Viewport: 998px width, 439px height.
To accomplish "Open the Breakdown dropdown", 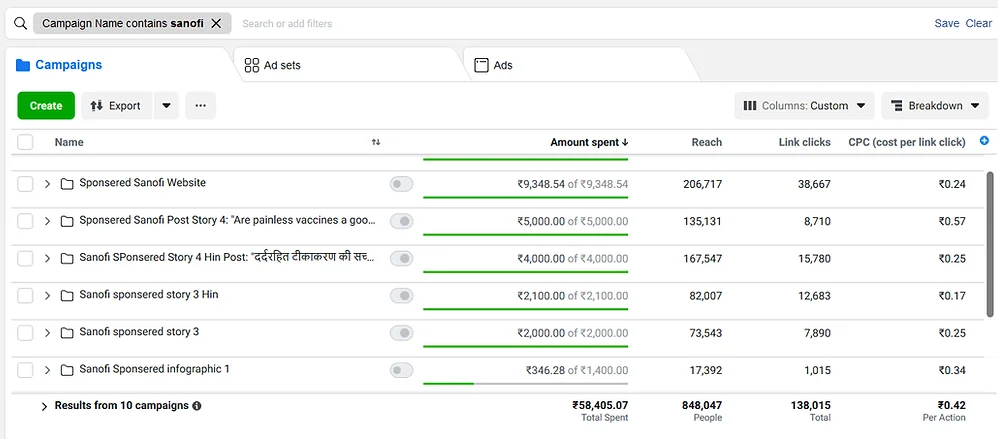I will [934, 106].
